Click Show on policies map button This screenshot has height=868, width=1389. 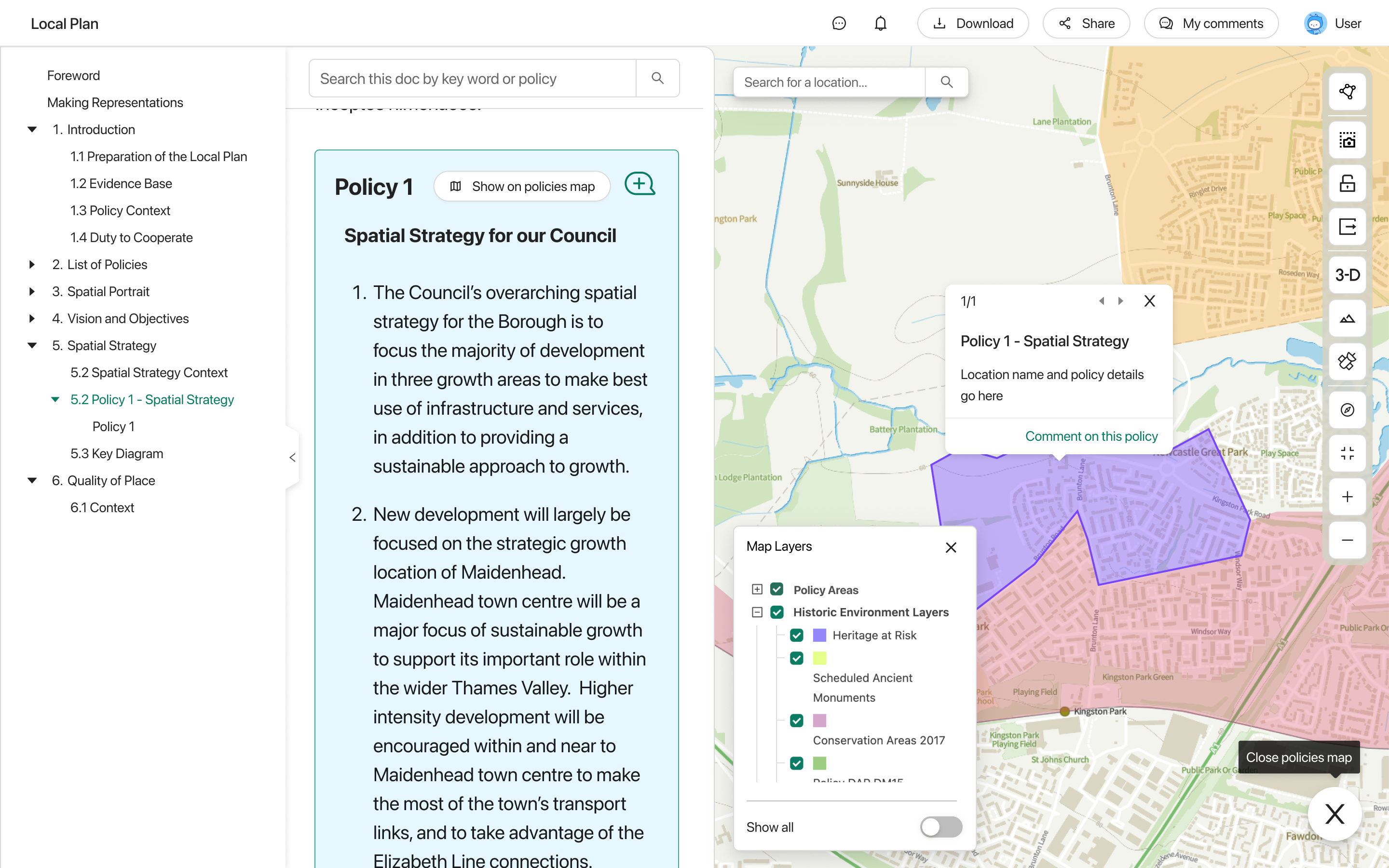[x=522, y=187]
